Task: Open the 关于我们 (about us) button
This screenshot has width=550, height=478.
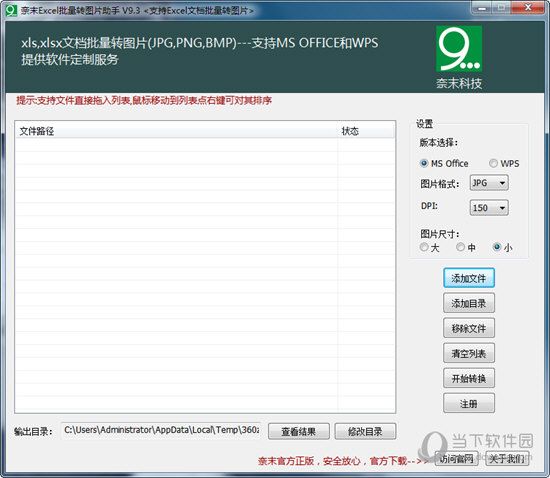Action: tap(507, 458)
